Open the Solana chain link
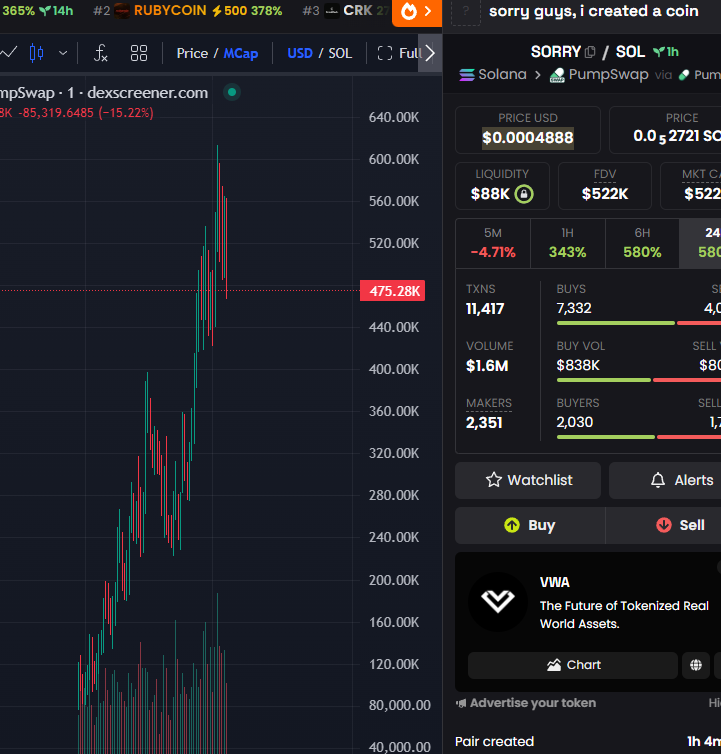721x754 pixels. [x=493, y=75]
